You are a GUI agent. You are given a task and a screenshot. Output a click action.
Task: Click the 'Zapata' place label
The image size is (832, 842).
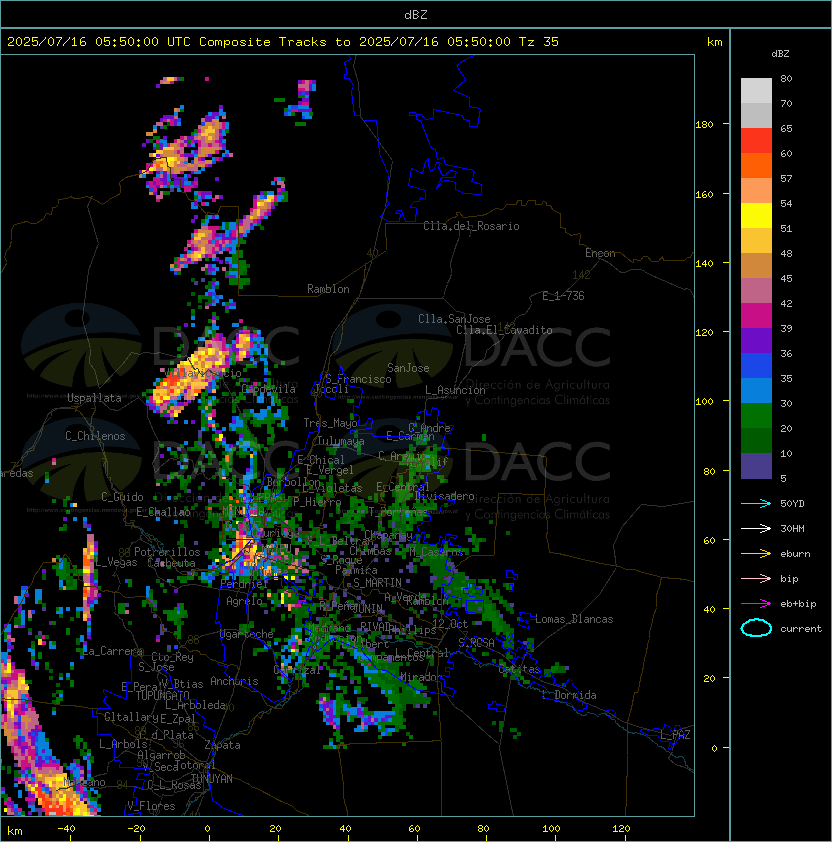pyautogui.click(x=222, y=745)
